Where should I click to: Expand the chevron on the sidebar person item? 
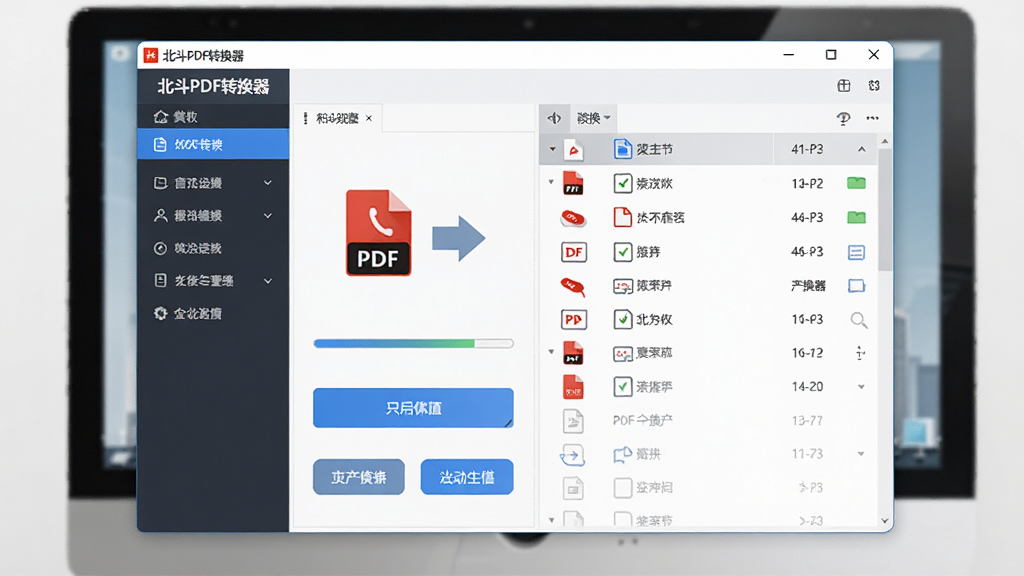coord(268,216)
